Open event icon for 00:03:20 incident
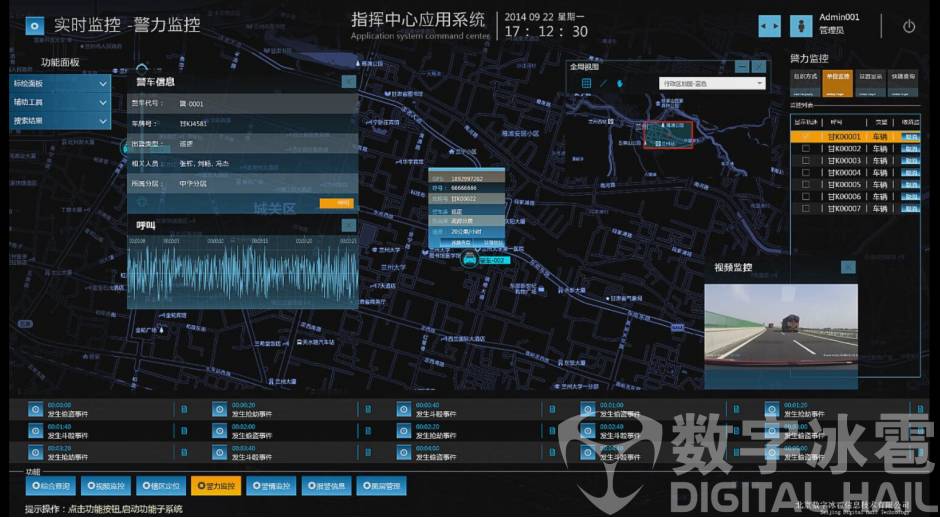940x518 pixels. [35, 452]
